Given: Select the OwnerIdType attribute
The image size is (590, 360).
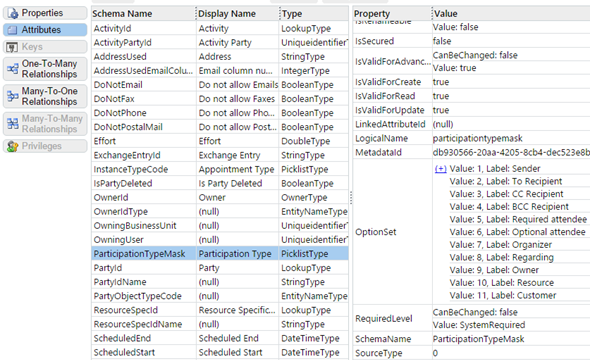Looking at the screenshot, I should click(121, 212).
